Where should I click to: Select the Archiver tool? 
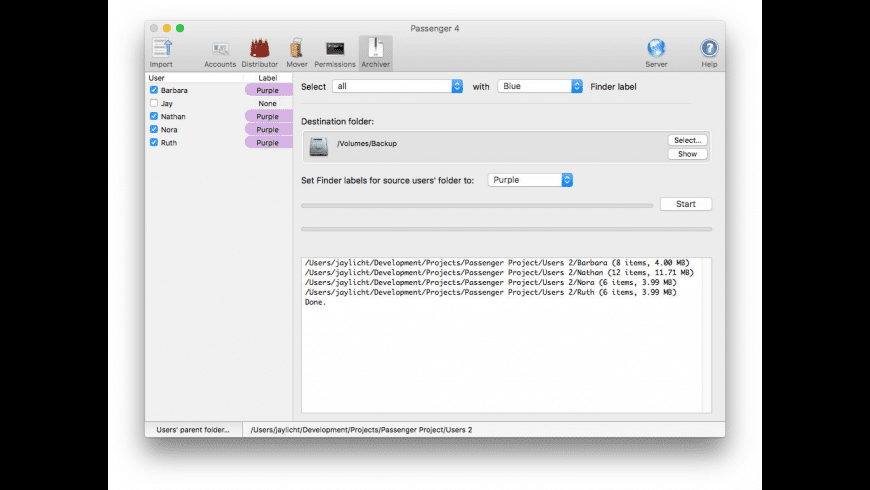(x=376, y=53)
